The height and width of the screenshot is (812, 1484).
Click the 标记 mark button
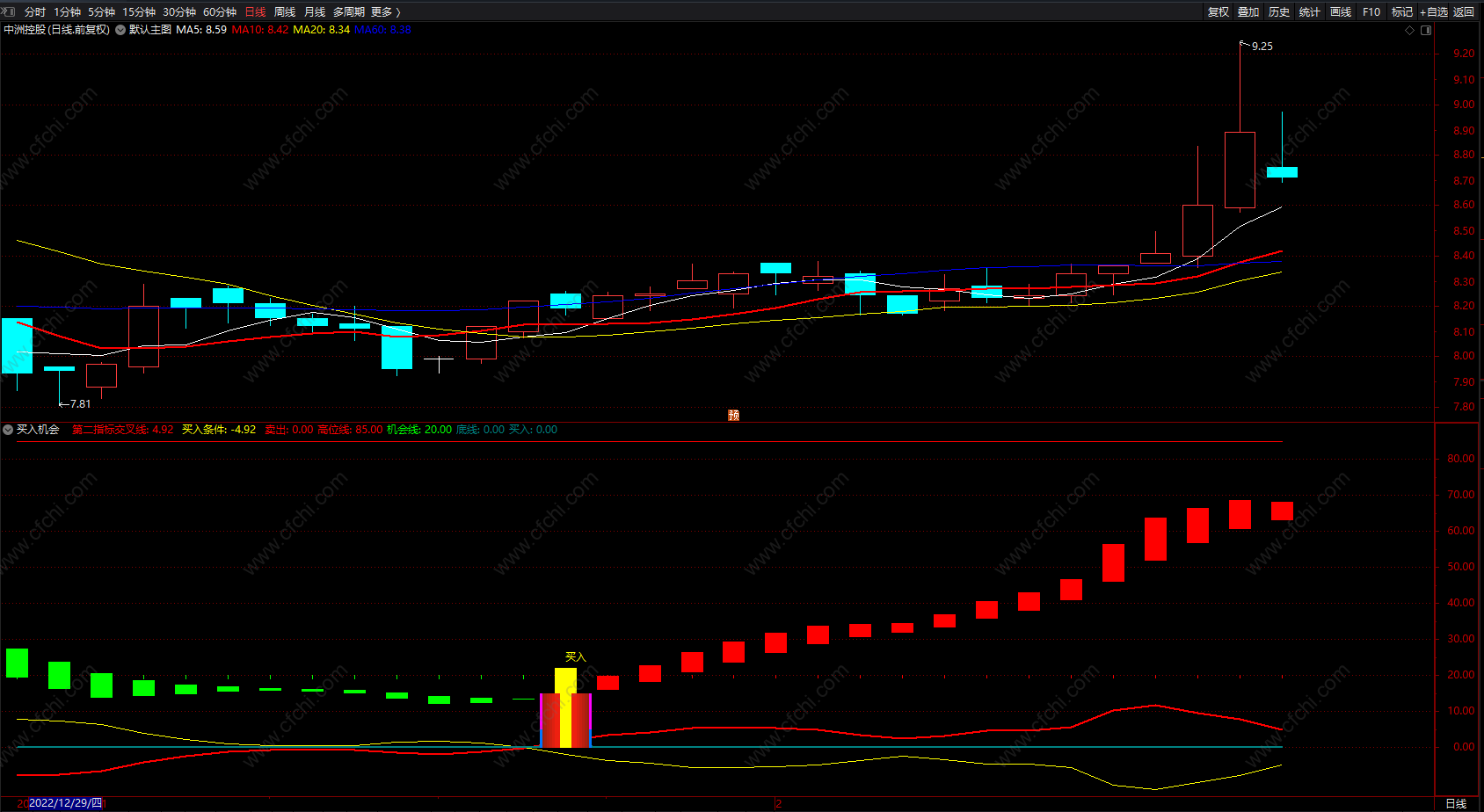pos(1402,12)
